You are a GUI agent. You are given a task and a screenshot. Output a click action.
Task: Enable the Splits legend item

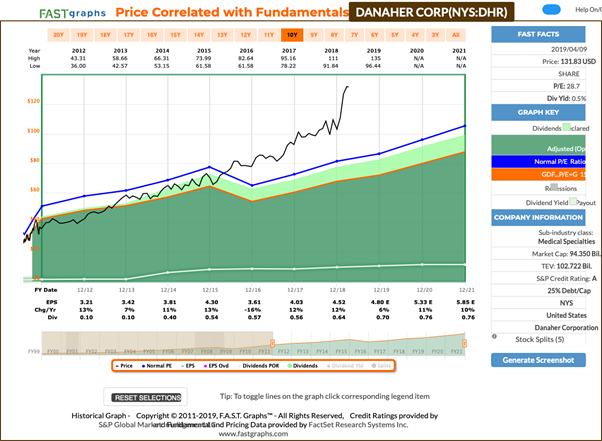(381, 366)
